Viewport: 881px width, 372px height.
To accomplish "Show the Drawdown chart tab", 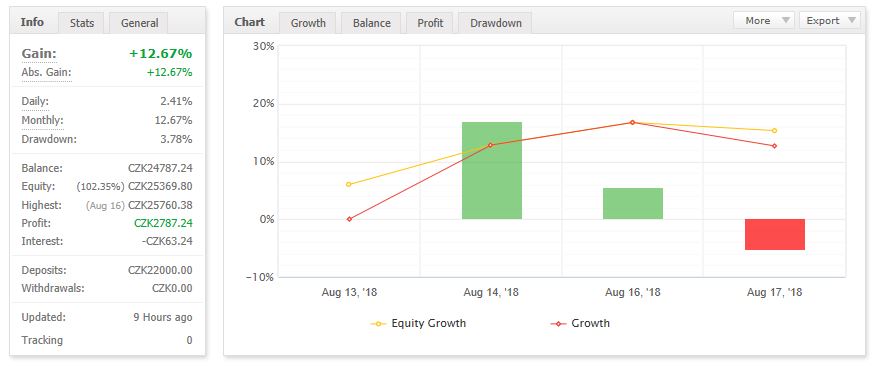I will tap(496, 23).
